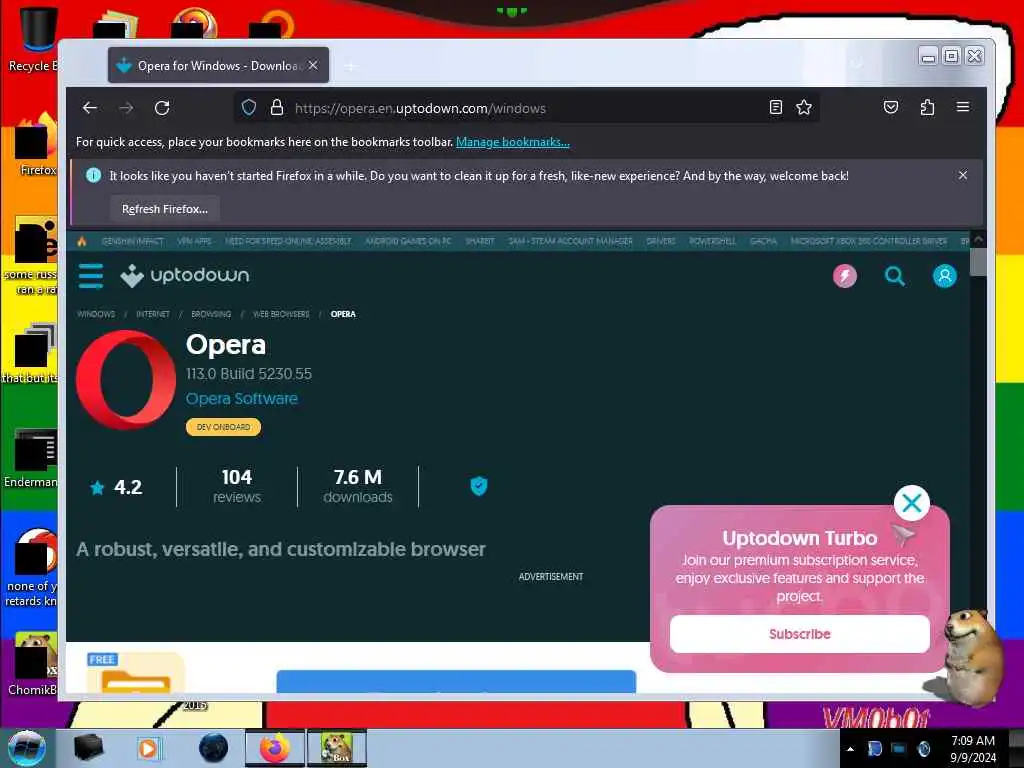Open the pink Turbo lightning icon

(x=844, y=276)
